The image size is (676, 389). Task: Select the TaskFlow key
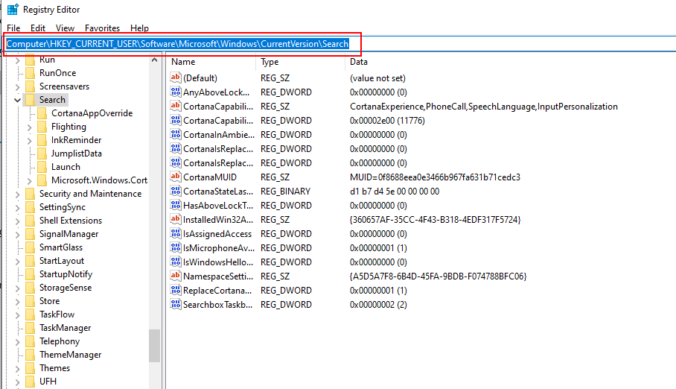[57, 314]
